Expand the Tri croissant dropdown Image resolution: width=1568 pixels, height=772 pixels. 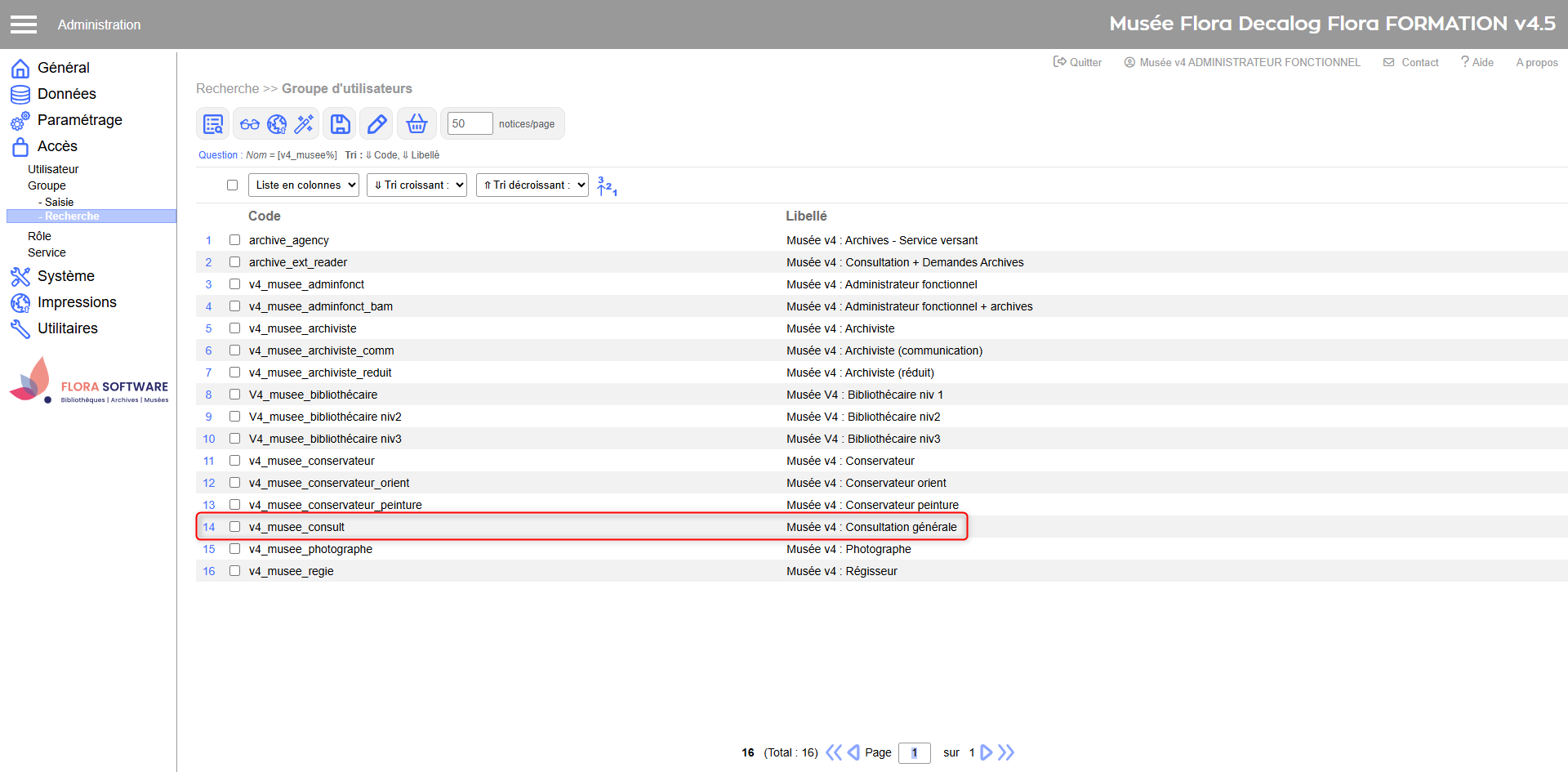coord(416,185)
